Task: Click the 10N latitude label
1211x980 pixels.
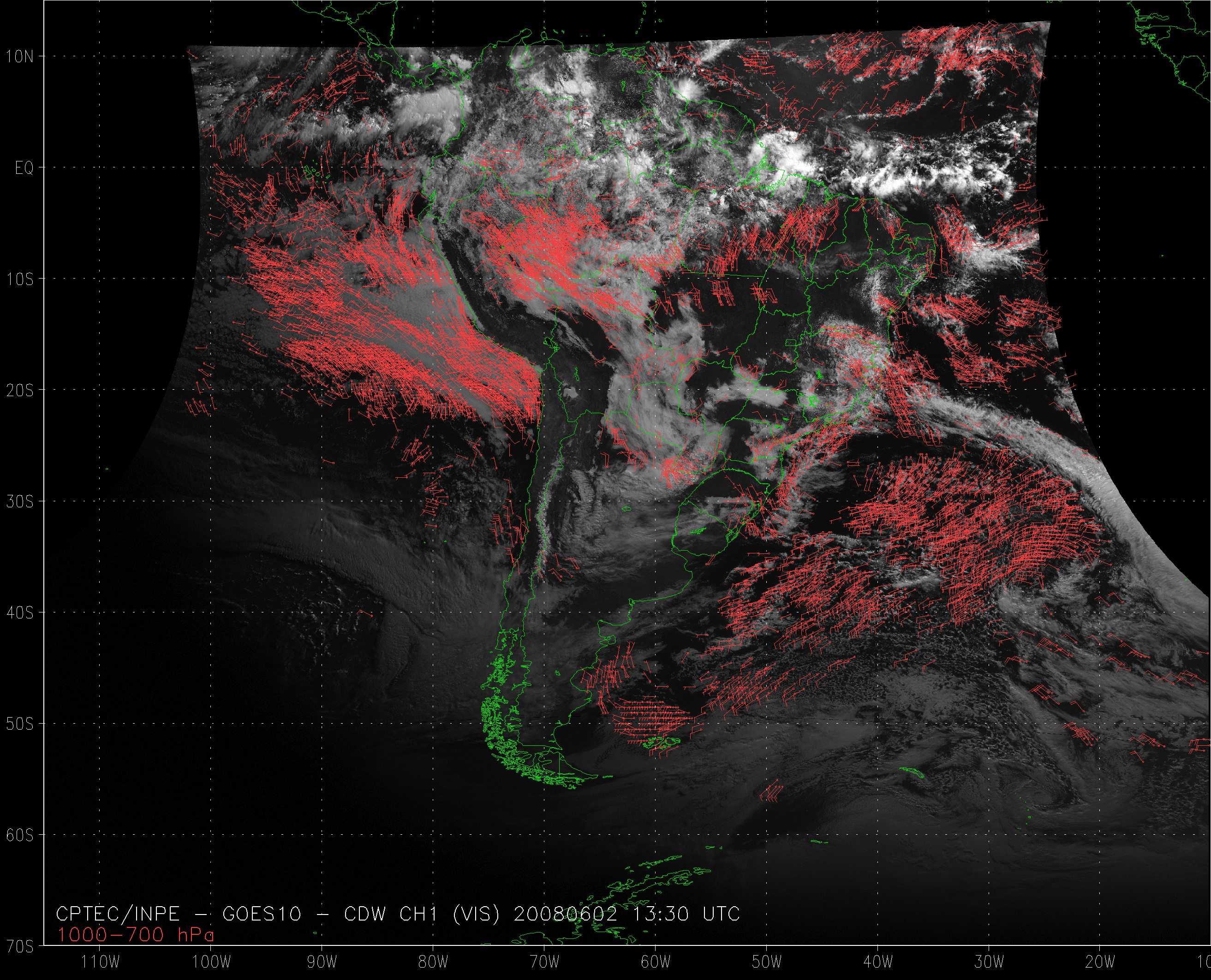Action: (19, 56)
